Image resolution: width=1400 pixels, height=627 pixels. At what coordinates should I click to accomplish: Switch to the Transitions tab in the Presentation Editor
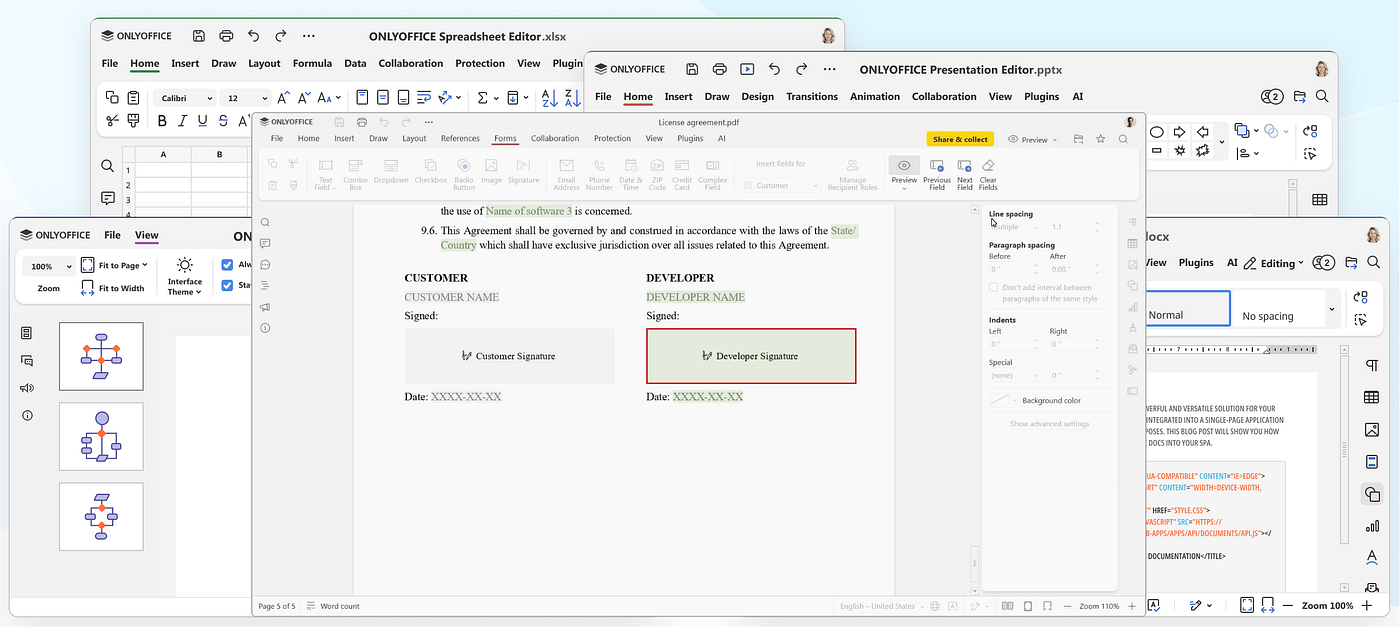pos(812,97)
